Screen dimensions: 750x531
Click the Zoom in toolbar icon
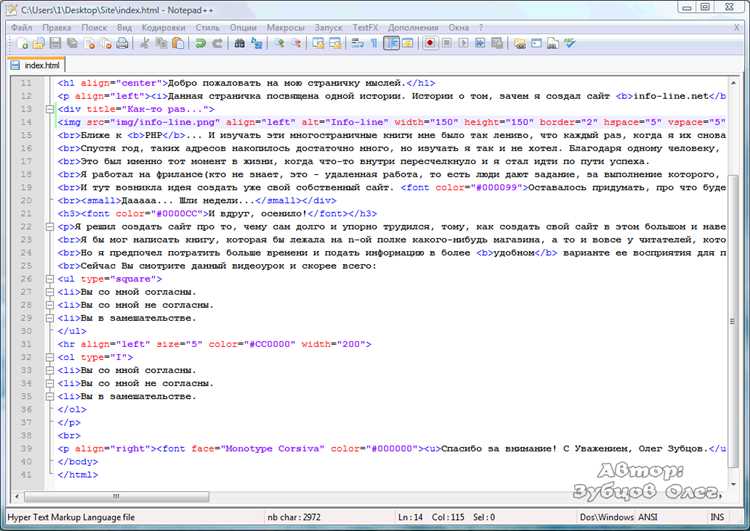tap(280, 44)
